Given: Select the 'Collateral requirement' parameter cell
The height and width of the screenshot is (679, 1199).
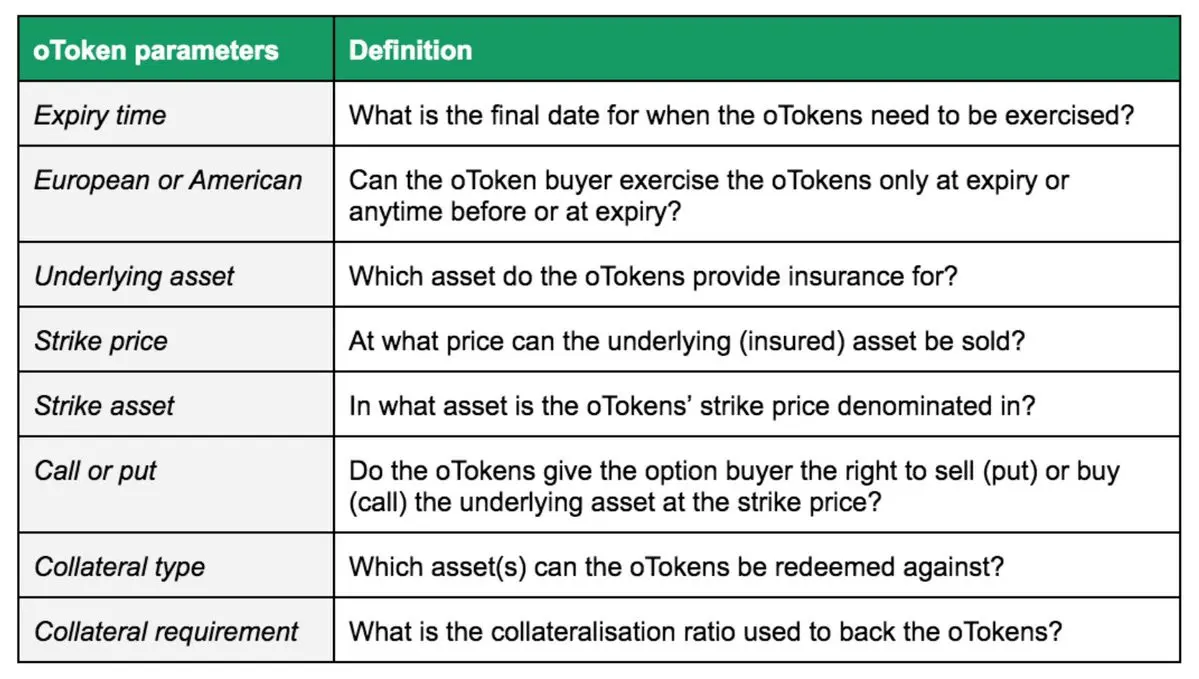Looking at the screenshot, I should pos(176,631).
